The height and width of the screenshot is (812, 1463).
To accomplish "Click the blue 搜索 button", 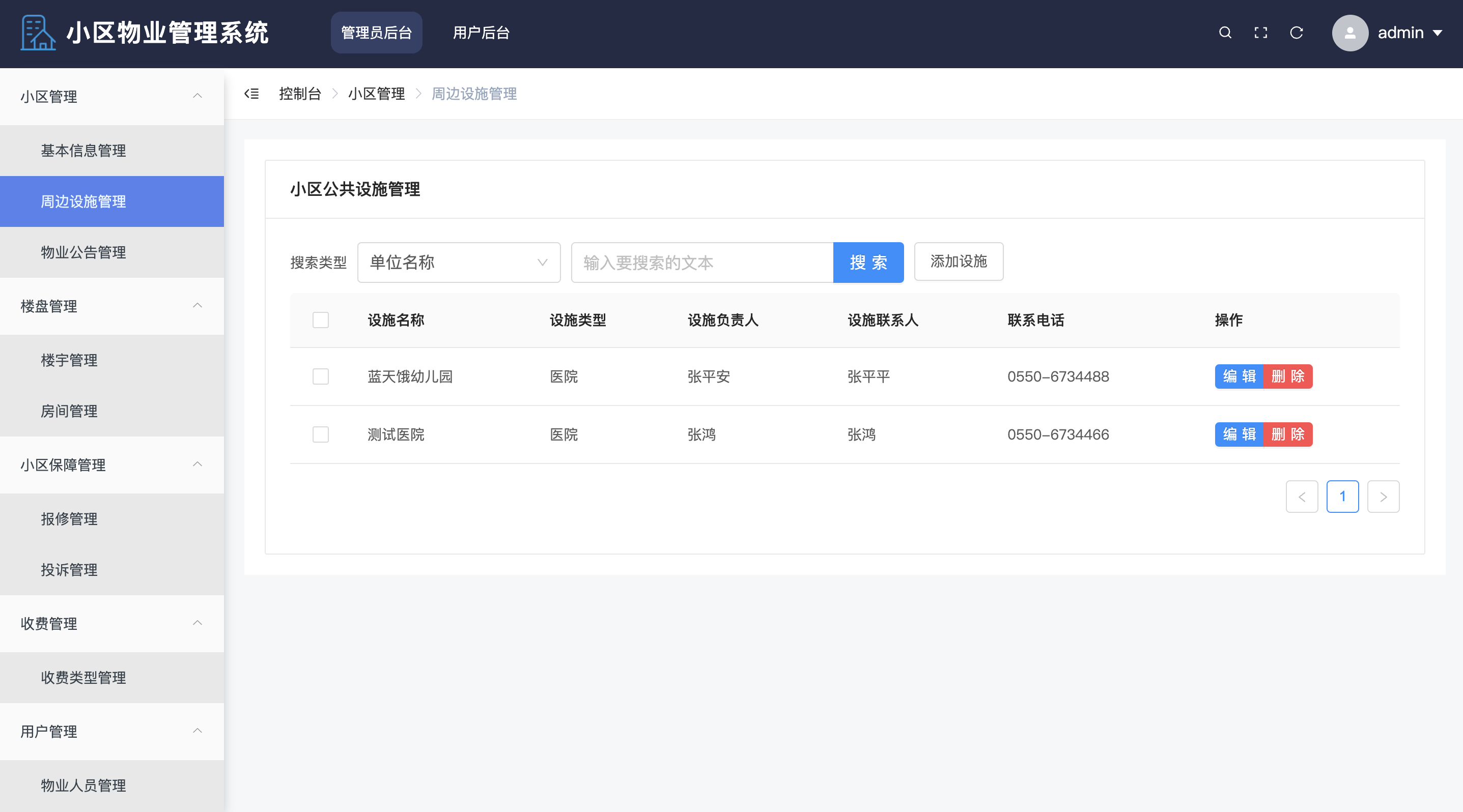I will point(868,262).
